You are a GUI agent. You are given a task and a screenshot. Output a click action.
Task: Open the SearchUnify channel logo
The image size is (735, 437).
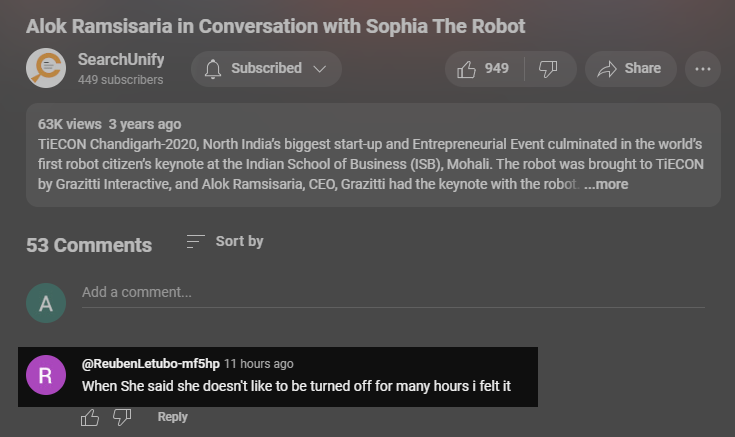[x=46, y=68]
